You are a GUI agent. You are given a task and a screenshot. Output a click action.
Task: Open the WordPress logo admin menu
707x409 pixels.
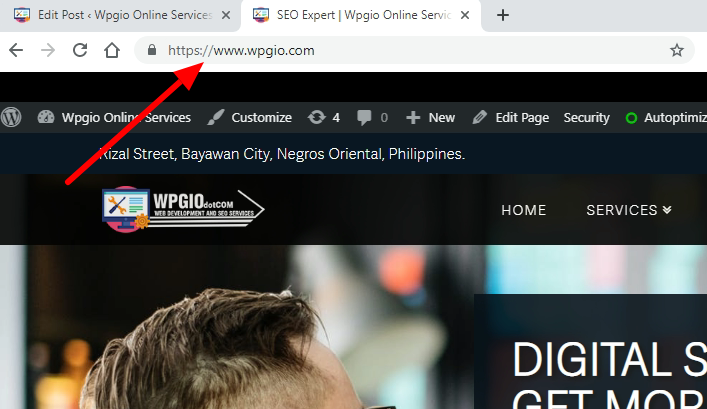pos(11,118)
